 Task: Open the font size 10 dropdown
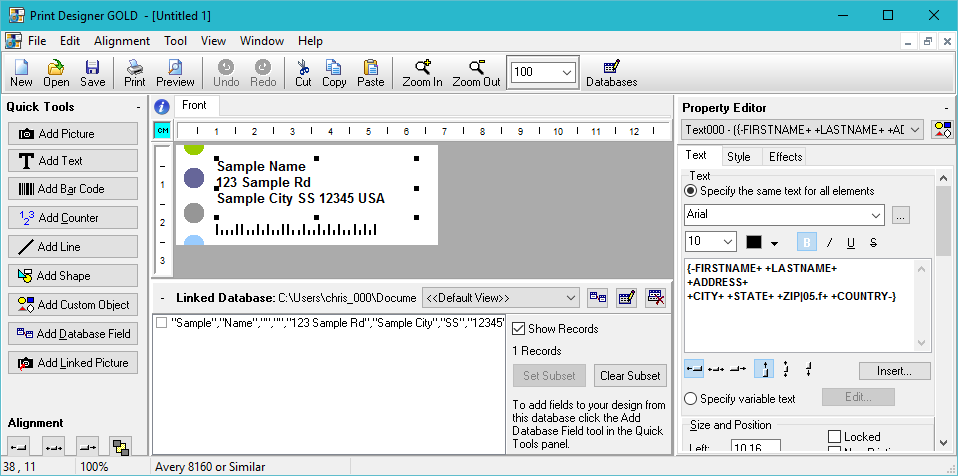[x=728, y=241]
